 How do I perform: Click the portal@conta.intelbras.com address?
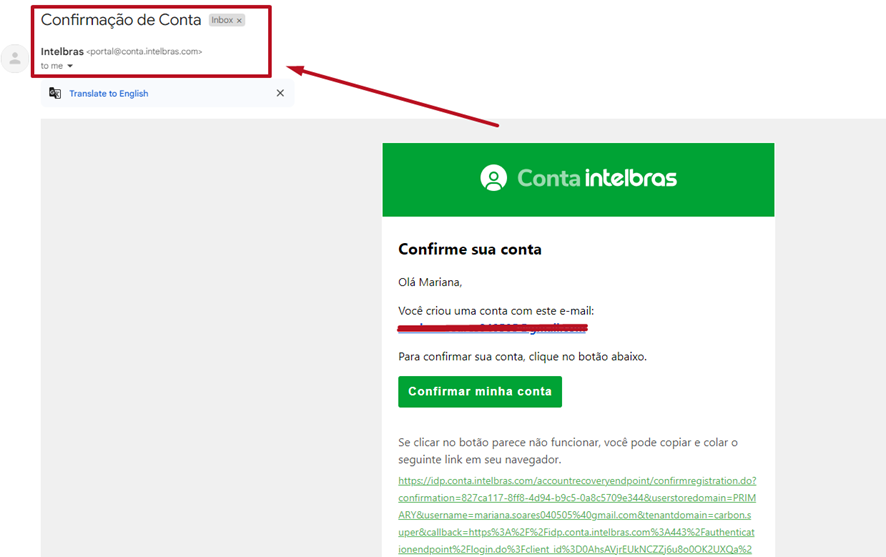[x=144, y=51]
